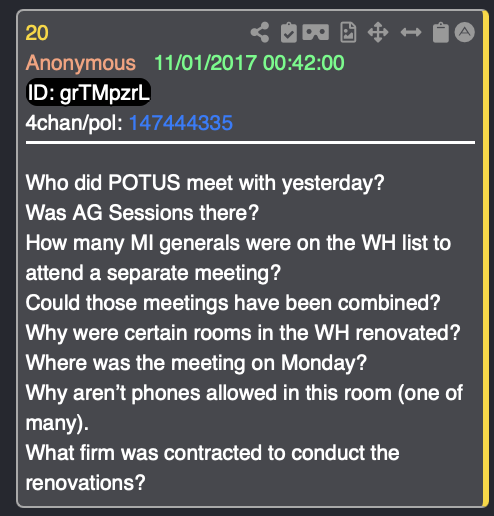
Task: Click the yellow post number 20
Action: [37, 33]
